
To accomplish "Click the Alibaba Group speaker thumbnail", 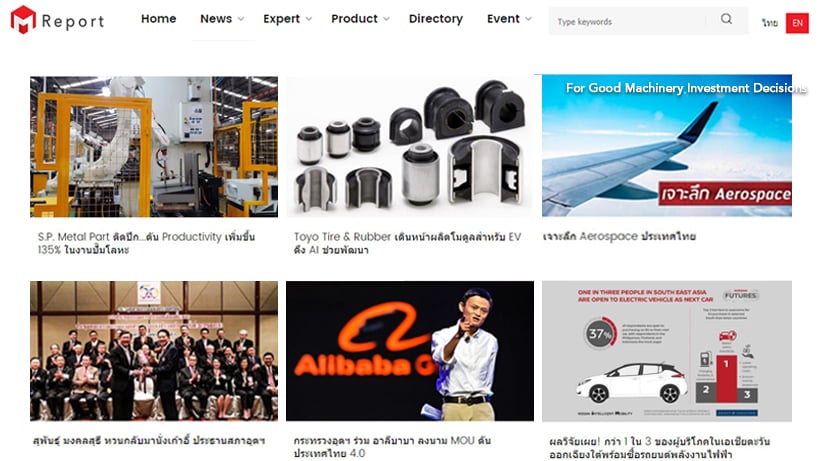I will click(410, 351).
